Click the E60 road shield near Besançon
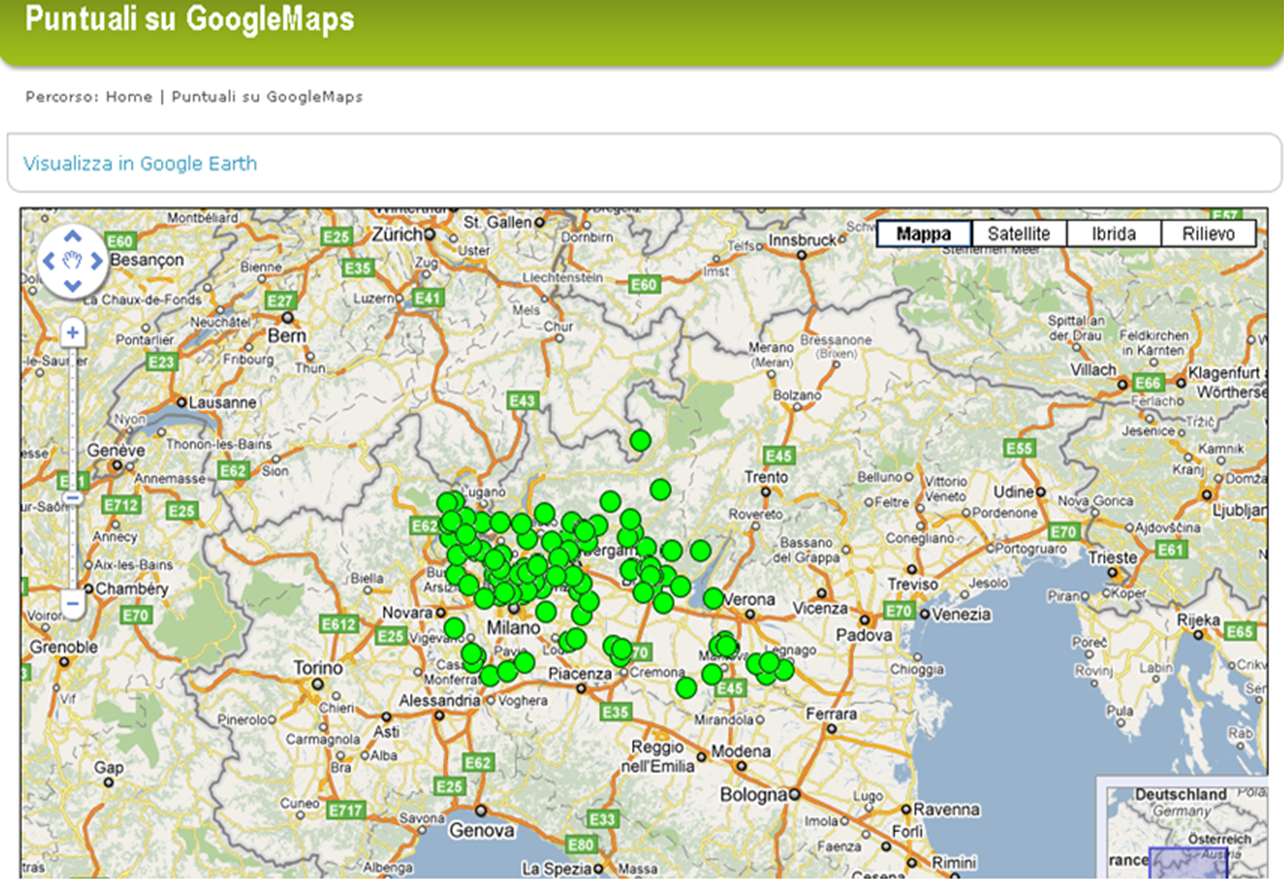This screenshot has width=1284, height=879. click(x=120, y=241)
